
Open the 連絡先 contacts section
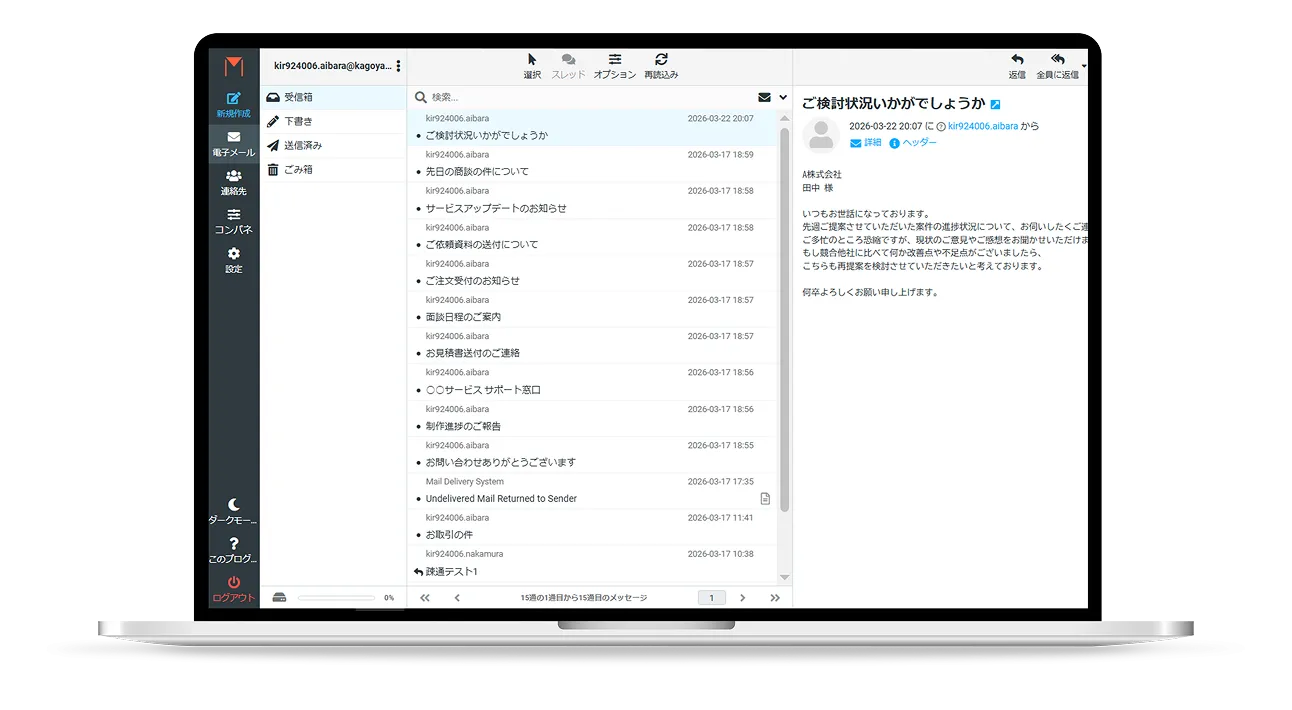point(234,183)
